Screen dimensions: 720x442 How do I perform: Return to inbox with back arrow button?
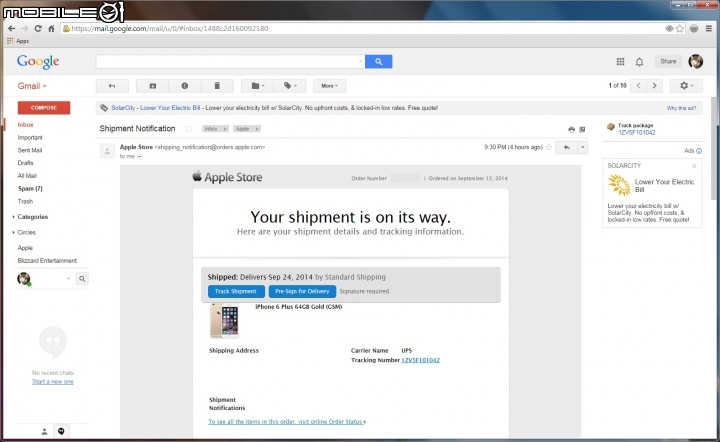pos(112,86)
